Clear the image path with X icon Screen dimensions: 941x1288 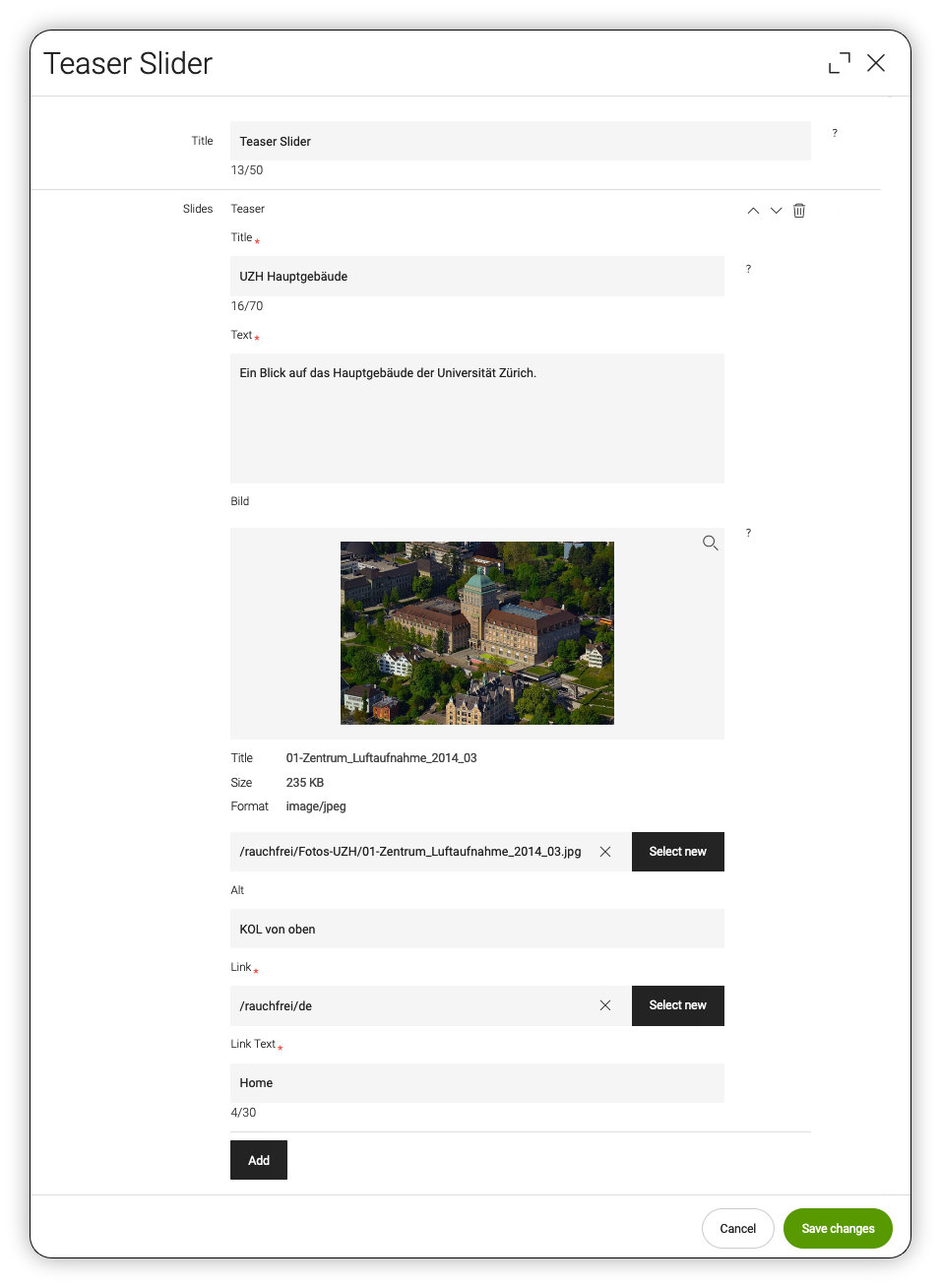click(x=605, y=852)
